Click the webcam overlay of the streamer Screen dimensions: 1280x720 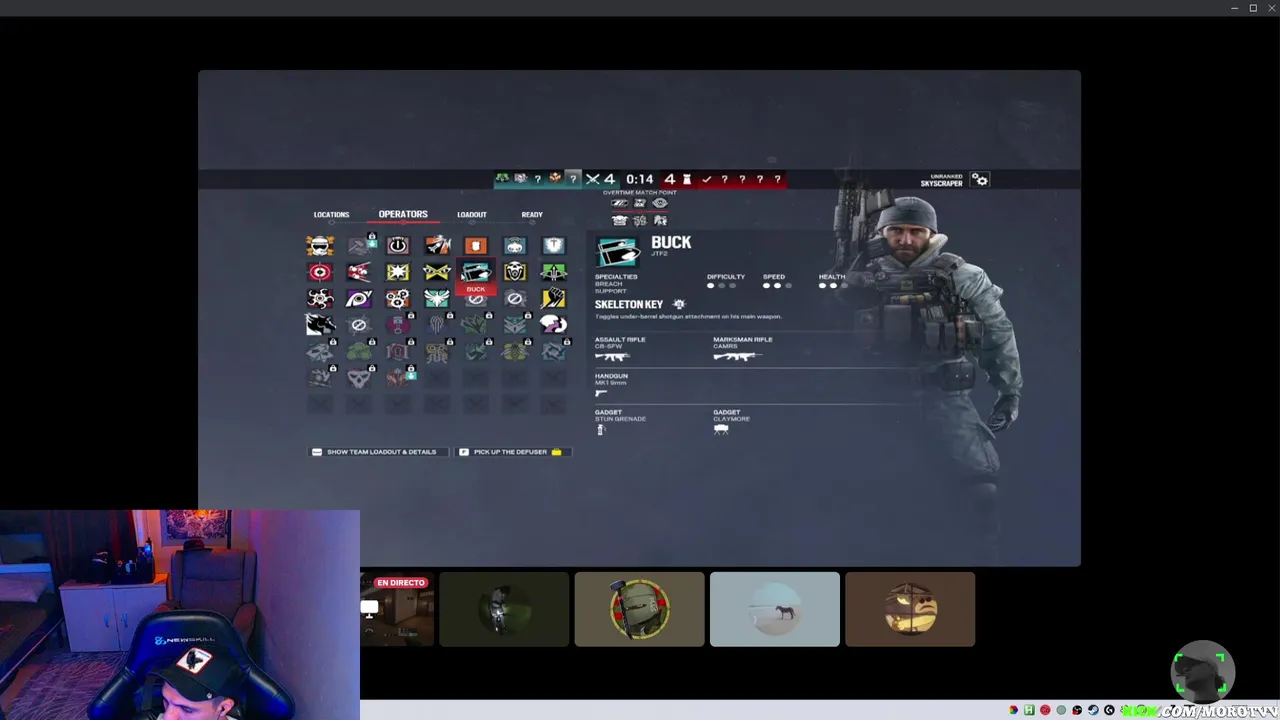pyautogui.click(x=180, y=615)
